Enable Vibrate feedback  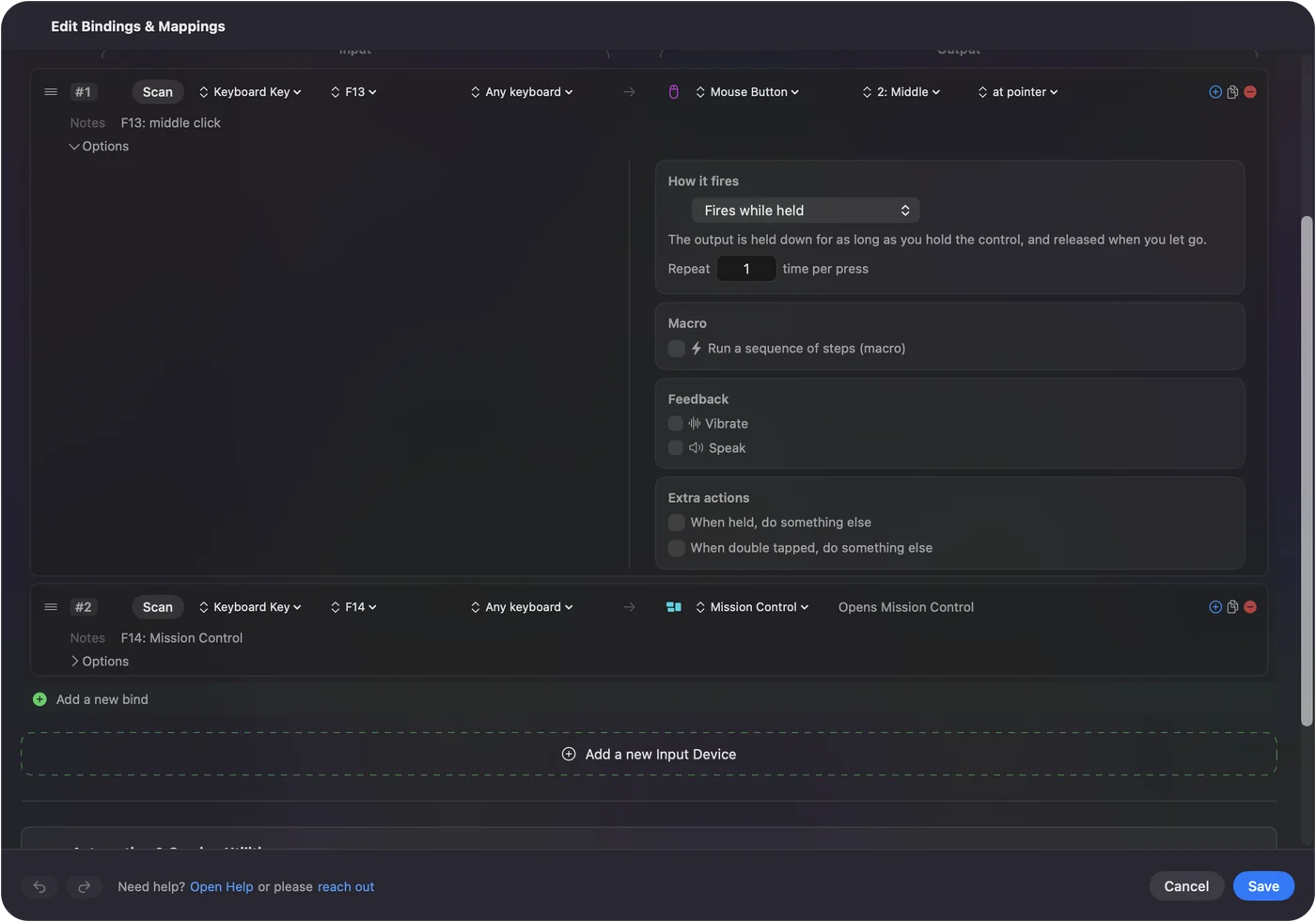675,424
